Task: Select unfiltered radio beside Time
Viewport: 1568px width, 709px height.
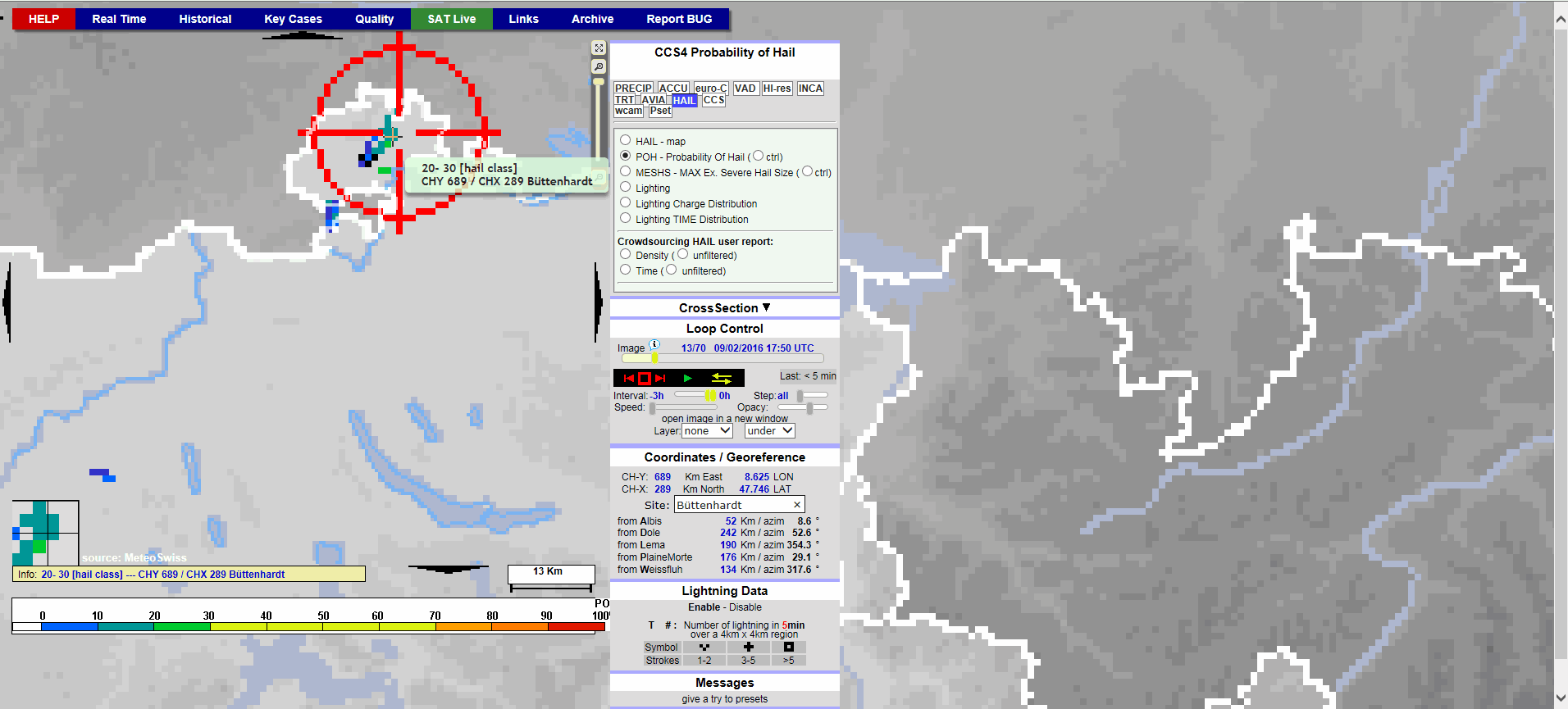Action: (672, 270)
